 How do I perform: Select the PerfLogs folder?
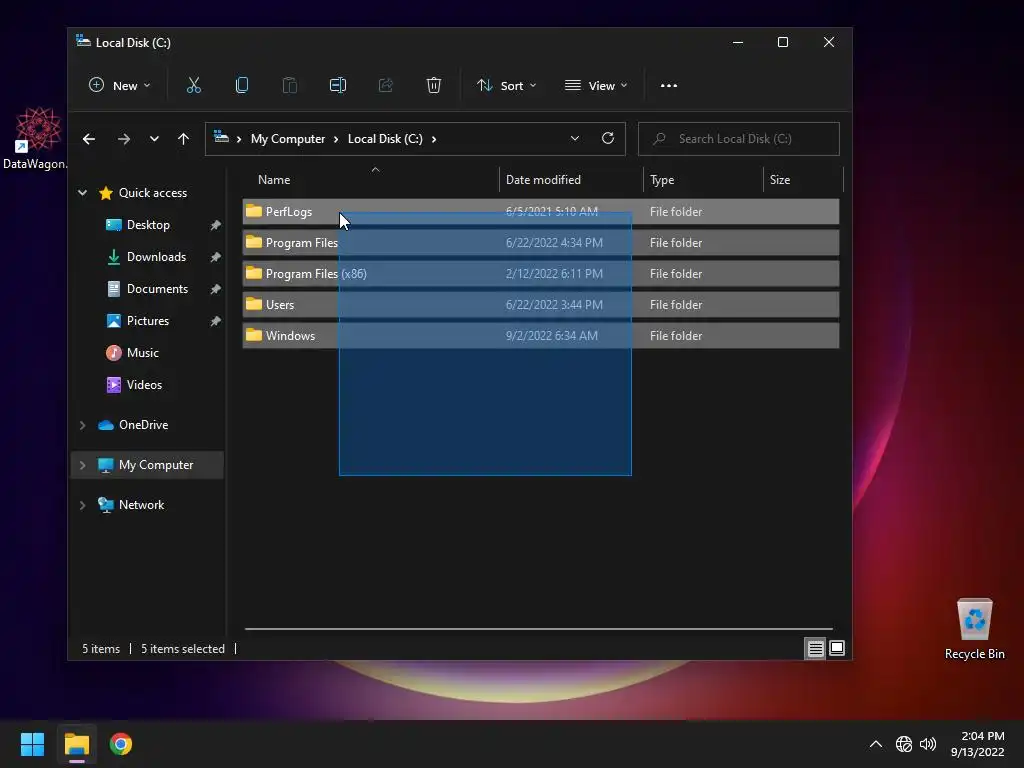(x=541, y=212)
